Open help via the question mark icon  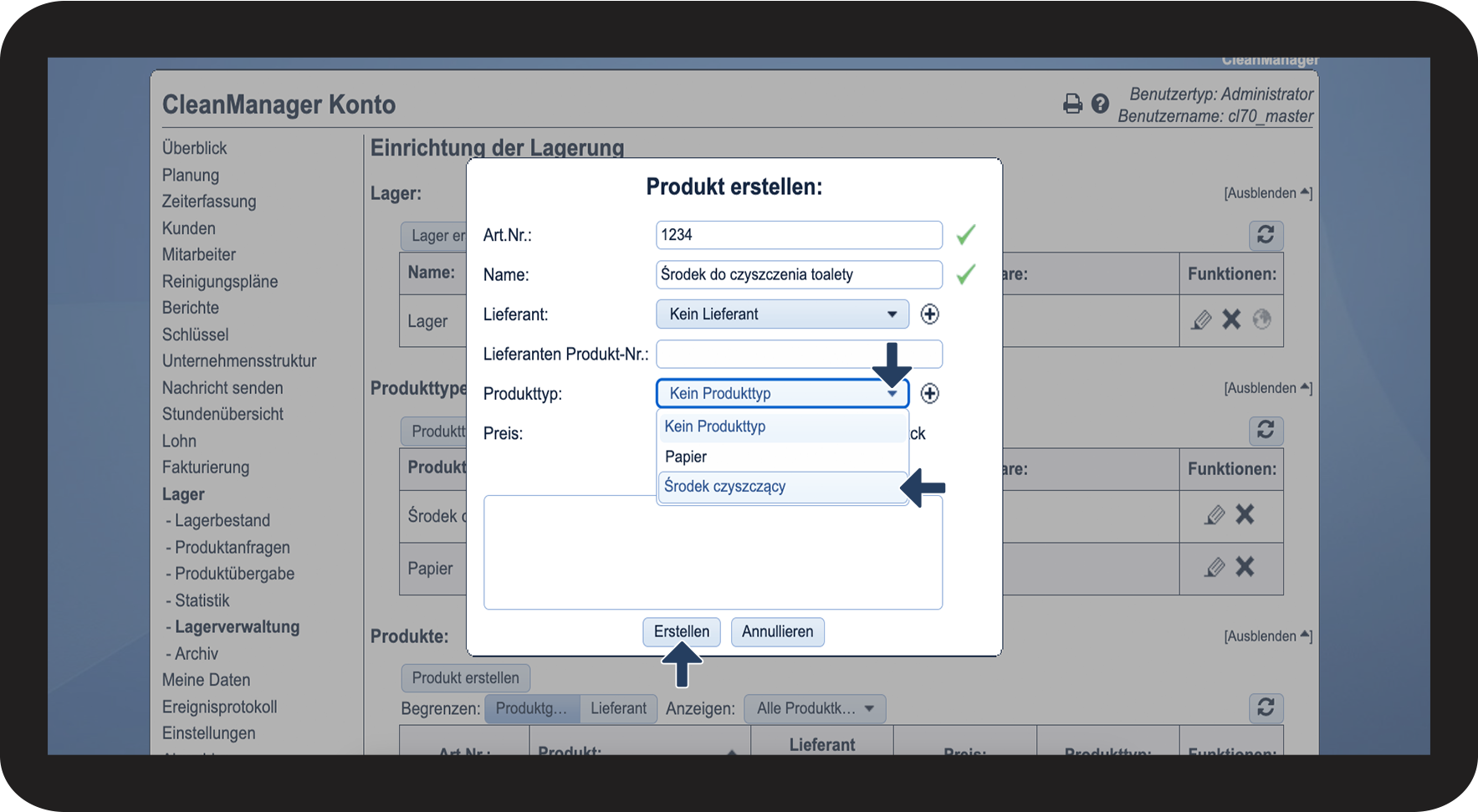[x=1100, y=104]
